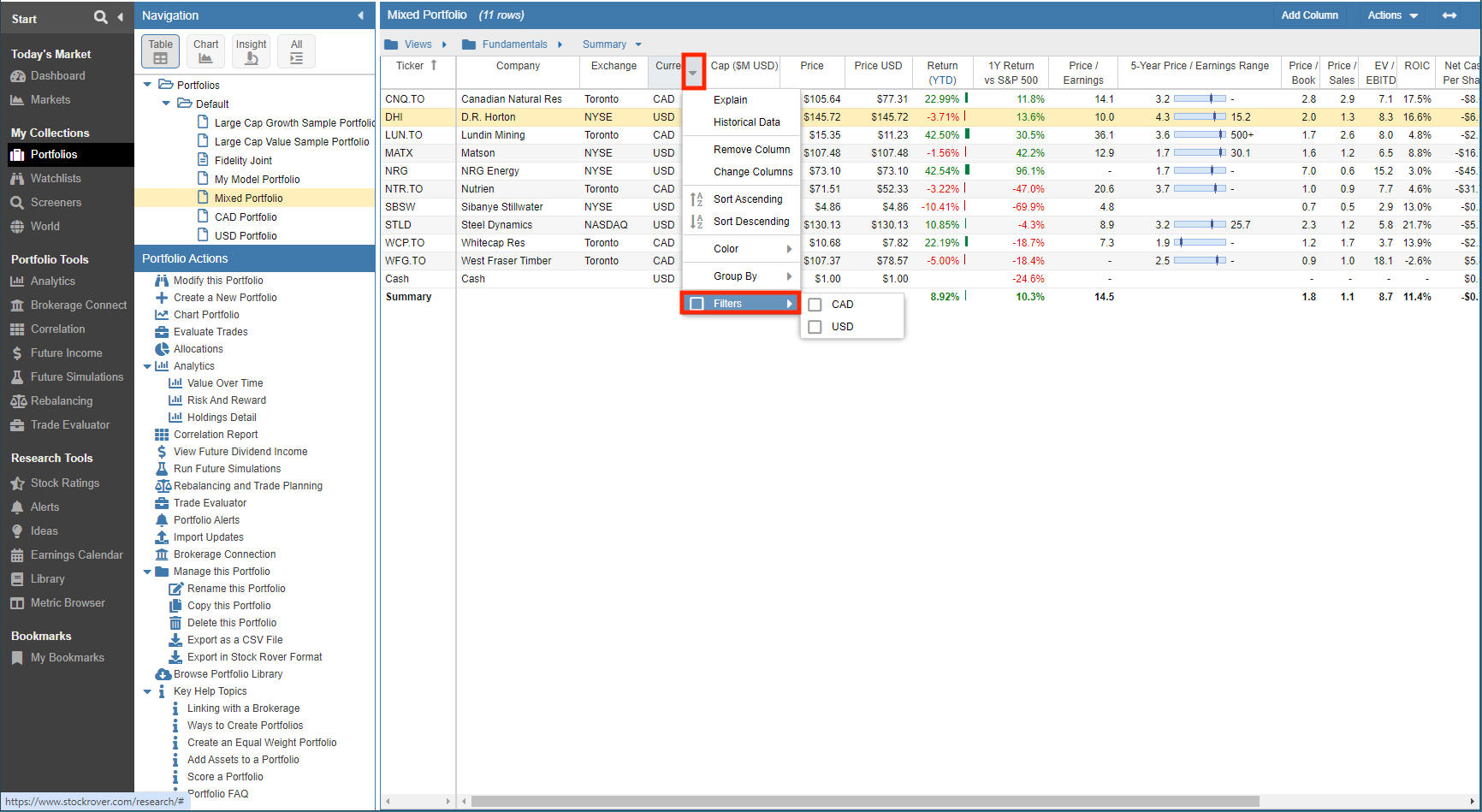Toggle the Filters checkbox in column menu
The width and height of the screenshot is (1482, 812).
tap(697, 304)
